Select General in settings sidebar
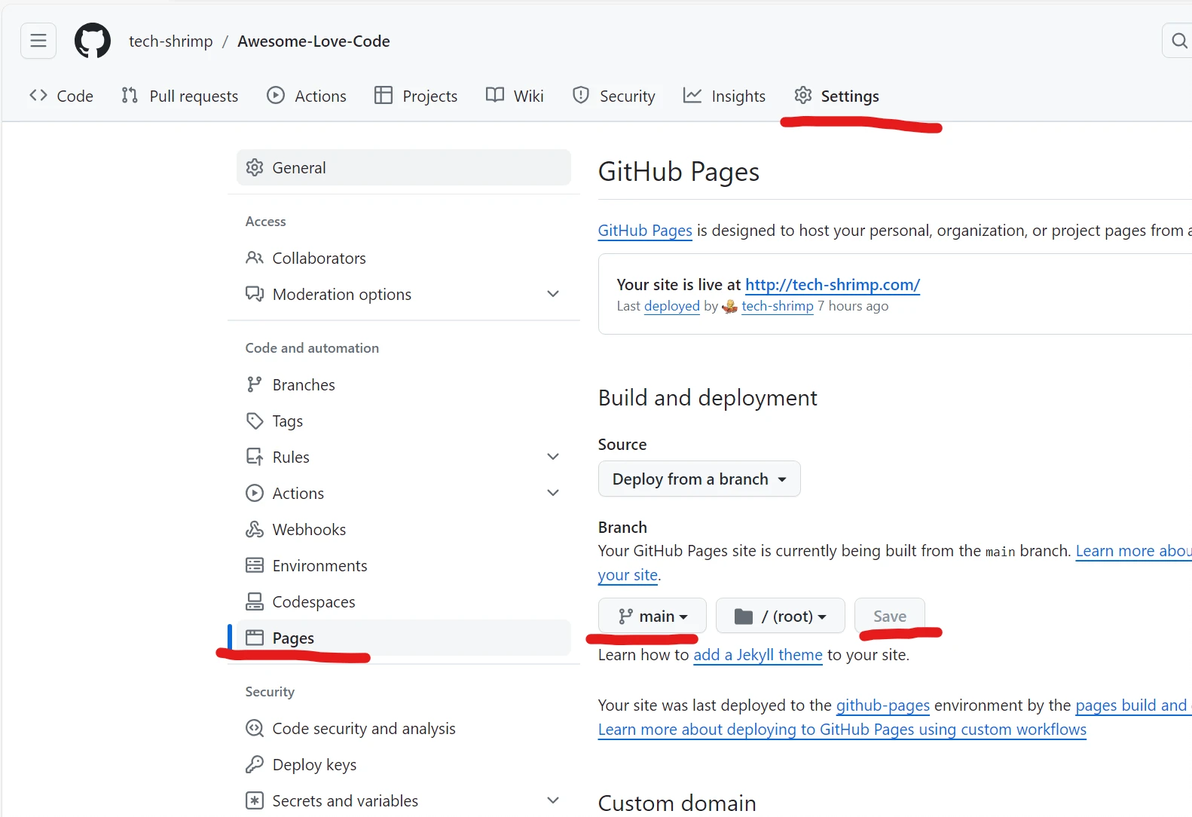The width and height of the screenshot is (1192, 817). pos(299,168)
